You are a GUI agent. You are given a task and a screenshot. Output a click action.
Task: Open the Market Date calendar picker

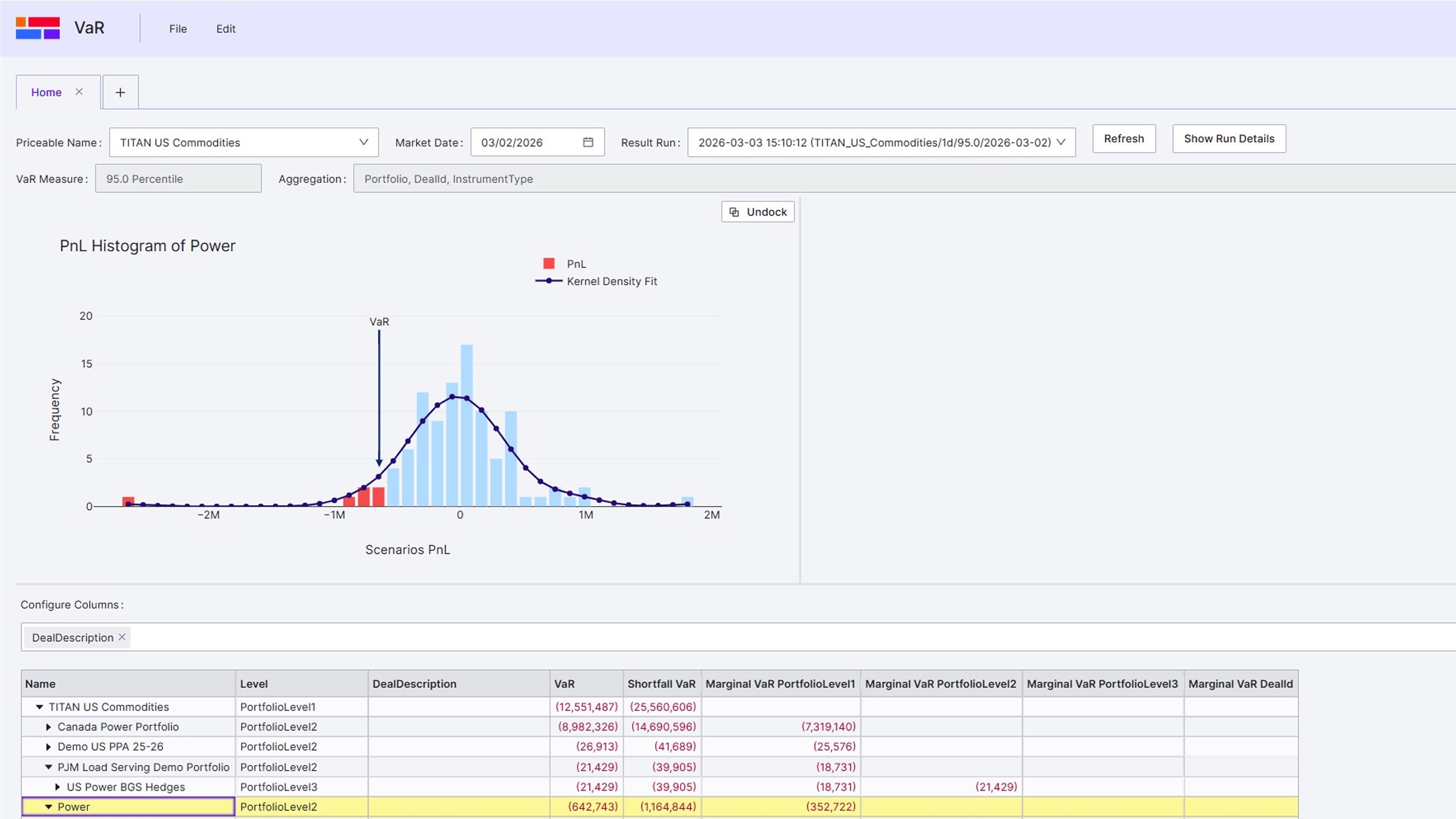588,142
